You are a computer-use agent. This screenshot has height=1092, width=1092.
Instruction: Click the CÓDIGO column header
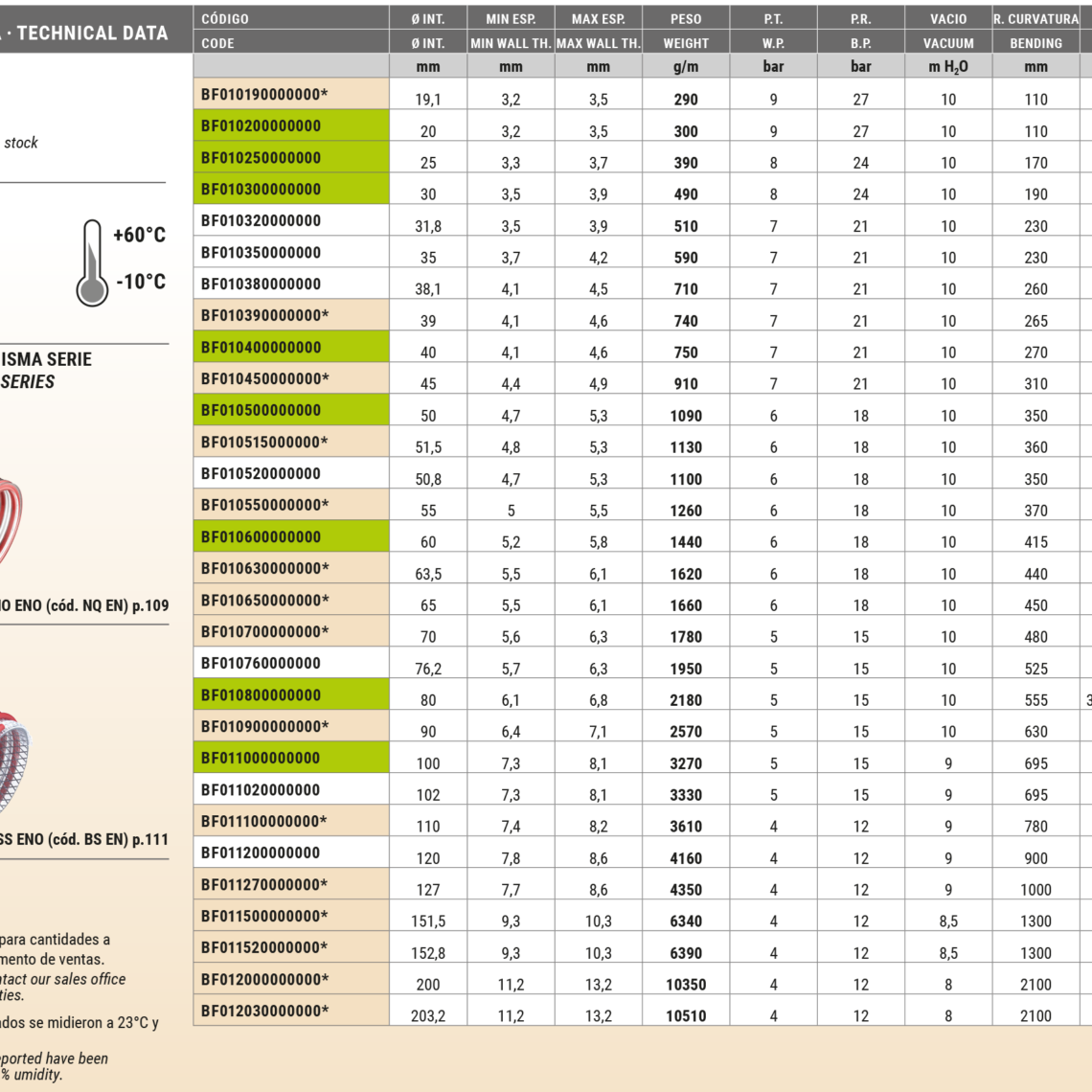225,19
